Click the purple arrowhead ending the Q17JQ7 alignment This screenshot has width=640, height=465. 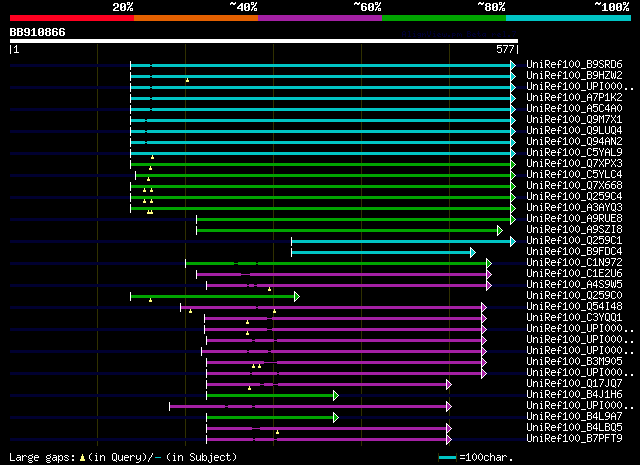(x=449, y=384)
